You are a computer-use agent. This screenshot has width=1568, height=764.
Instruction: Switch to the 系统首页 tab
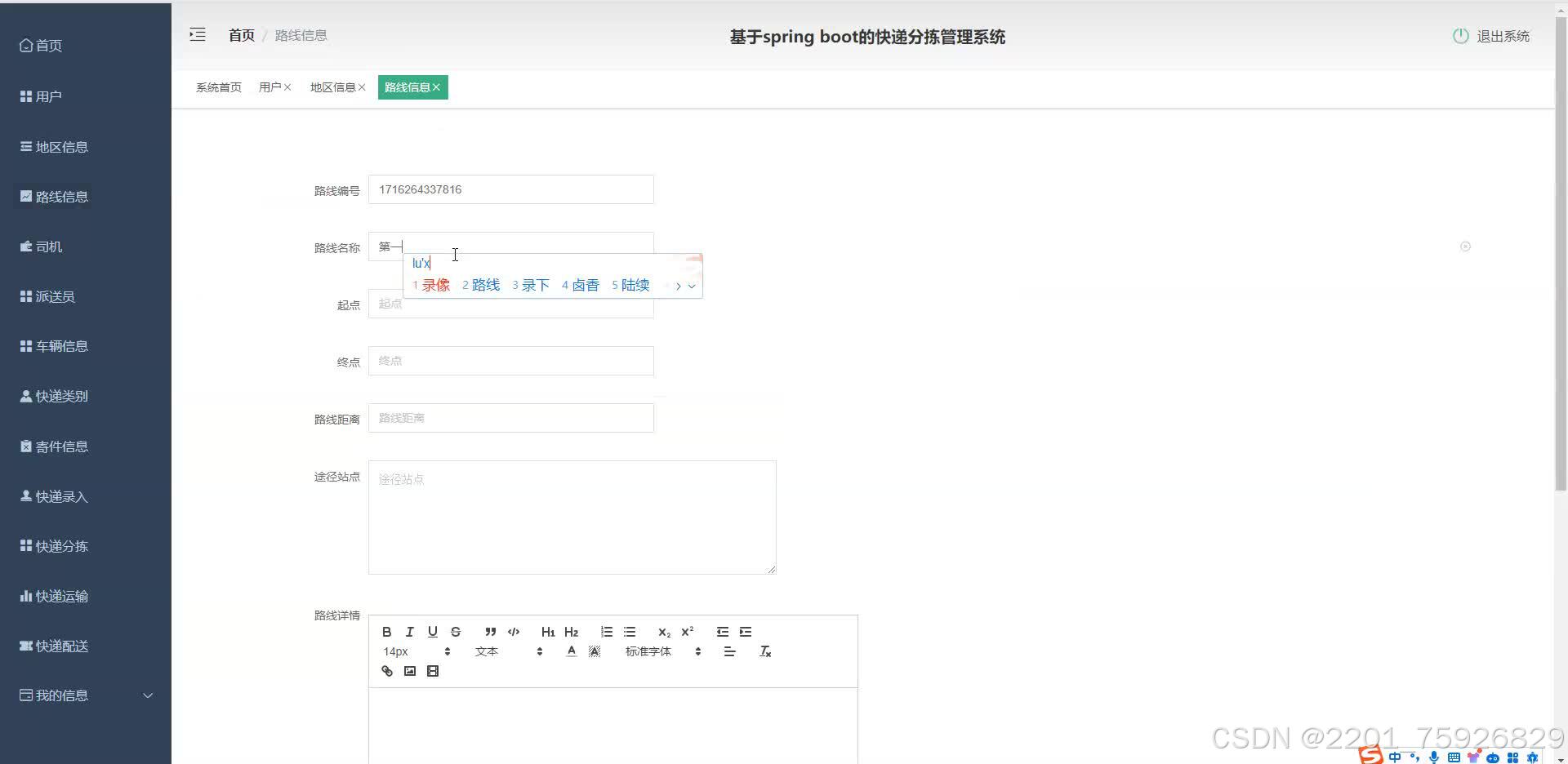pyautogui.click(x=219, y=87)
